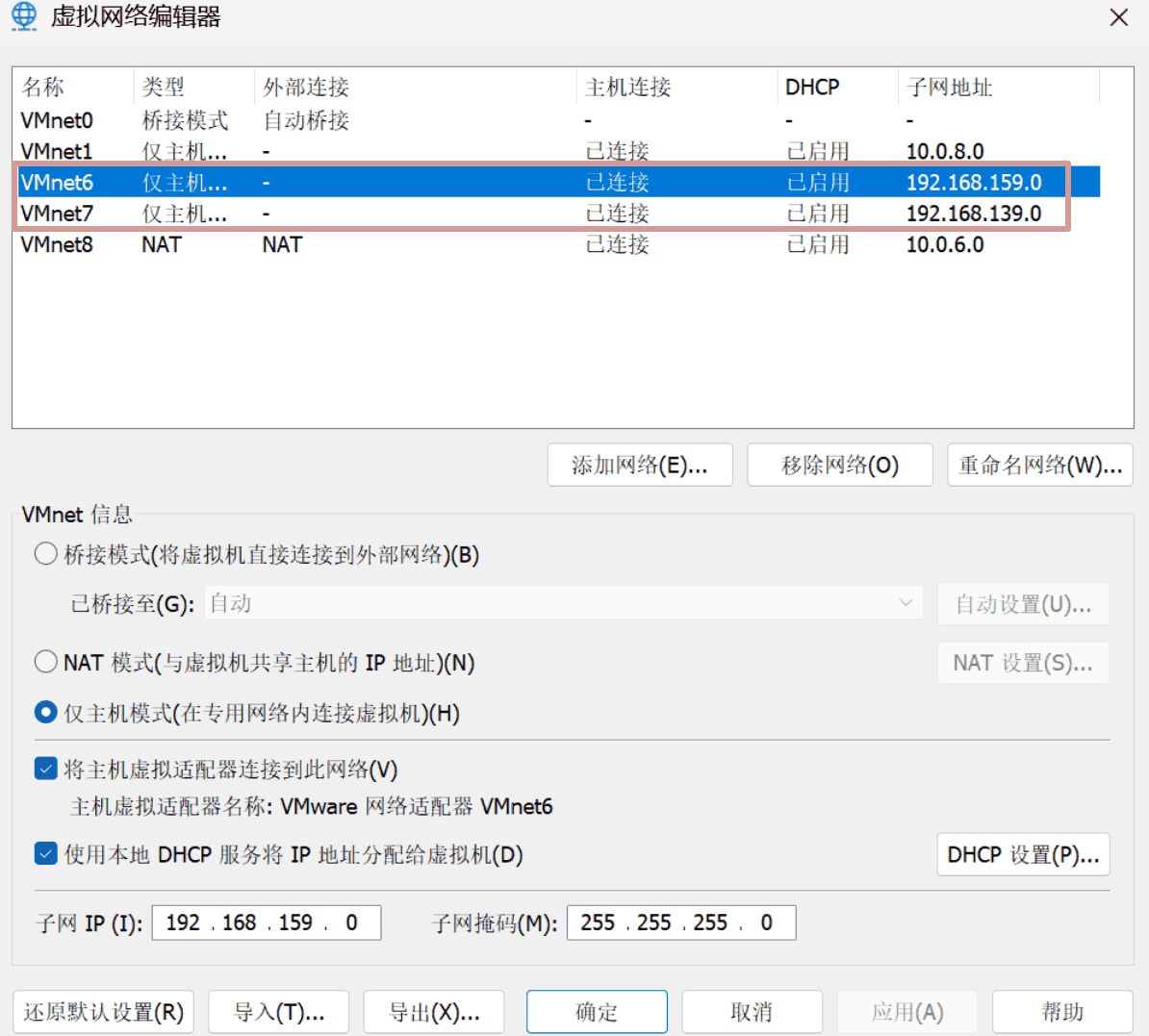Viewport: 1149px width, 1036px height.
Task: Enable NAT 模式 radio button
Action: point(45,662)
